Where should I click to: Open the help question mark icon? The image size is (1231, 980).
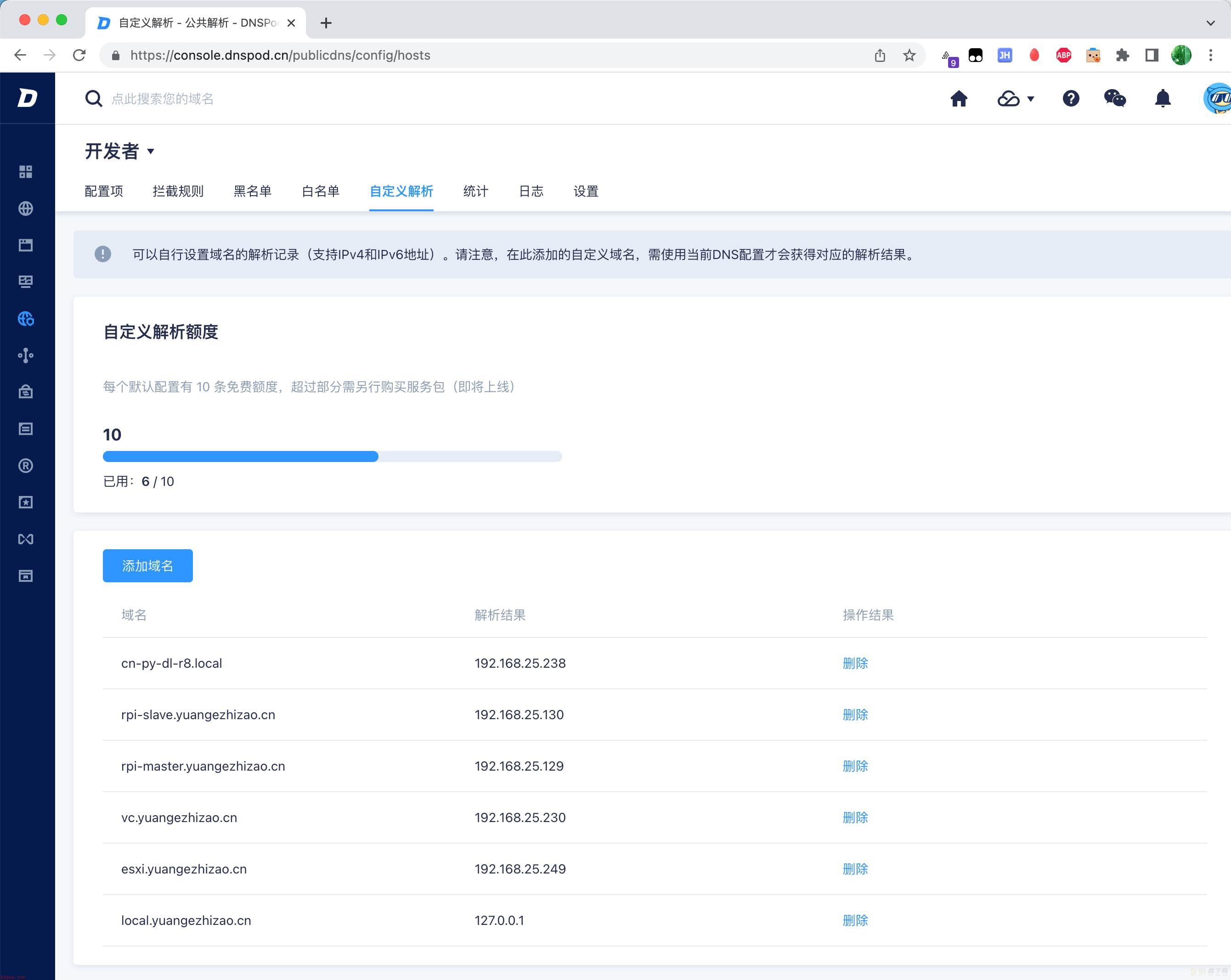[x=1071, y=98]
